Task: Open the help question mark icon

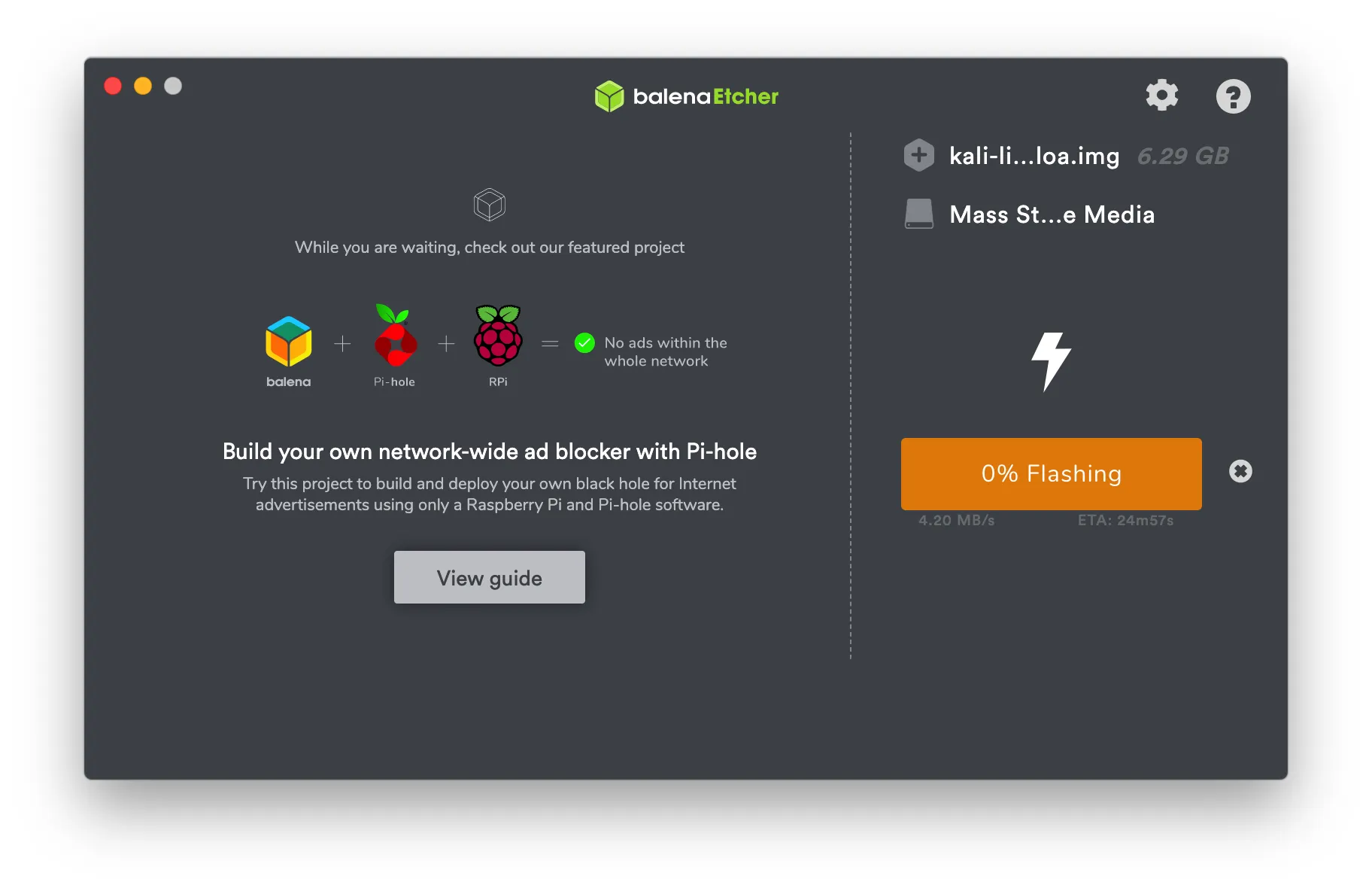Action: click(1234, 96)
